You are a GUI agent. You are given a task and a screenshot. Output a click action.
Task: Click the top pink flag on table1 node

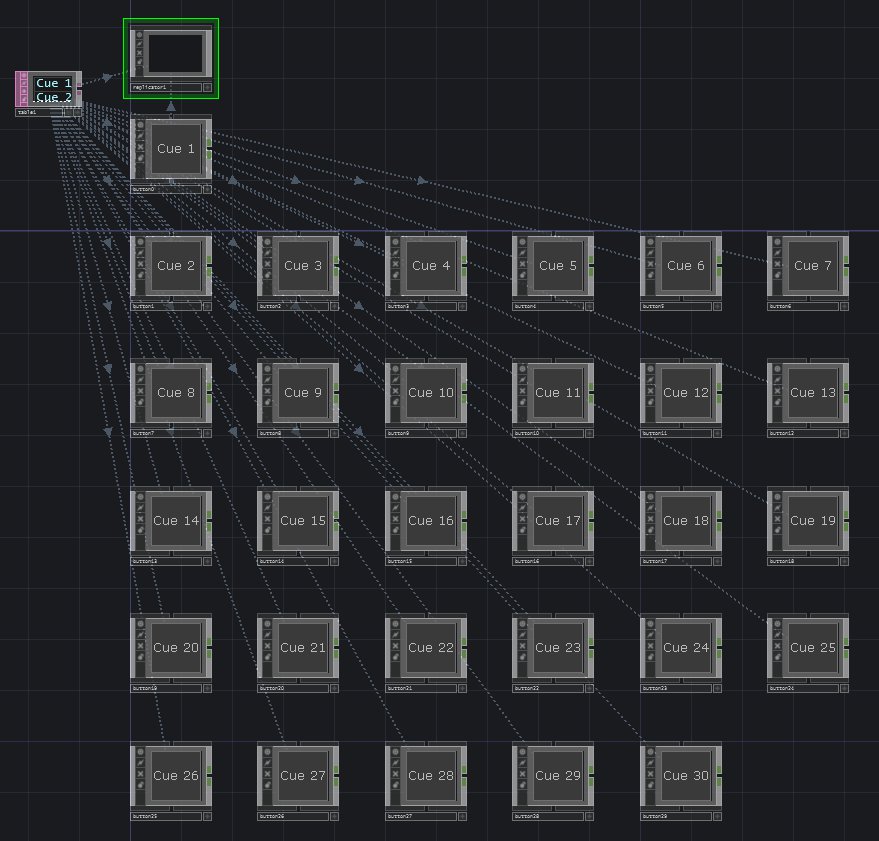[23, 78]
